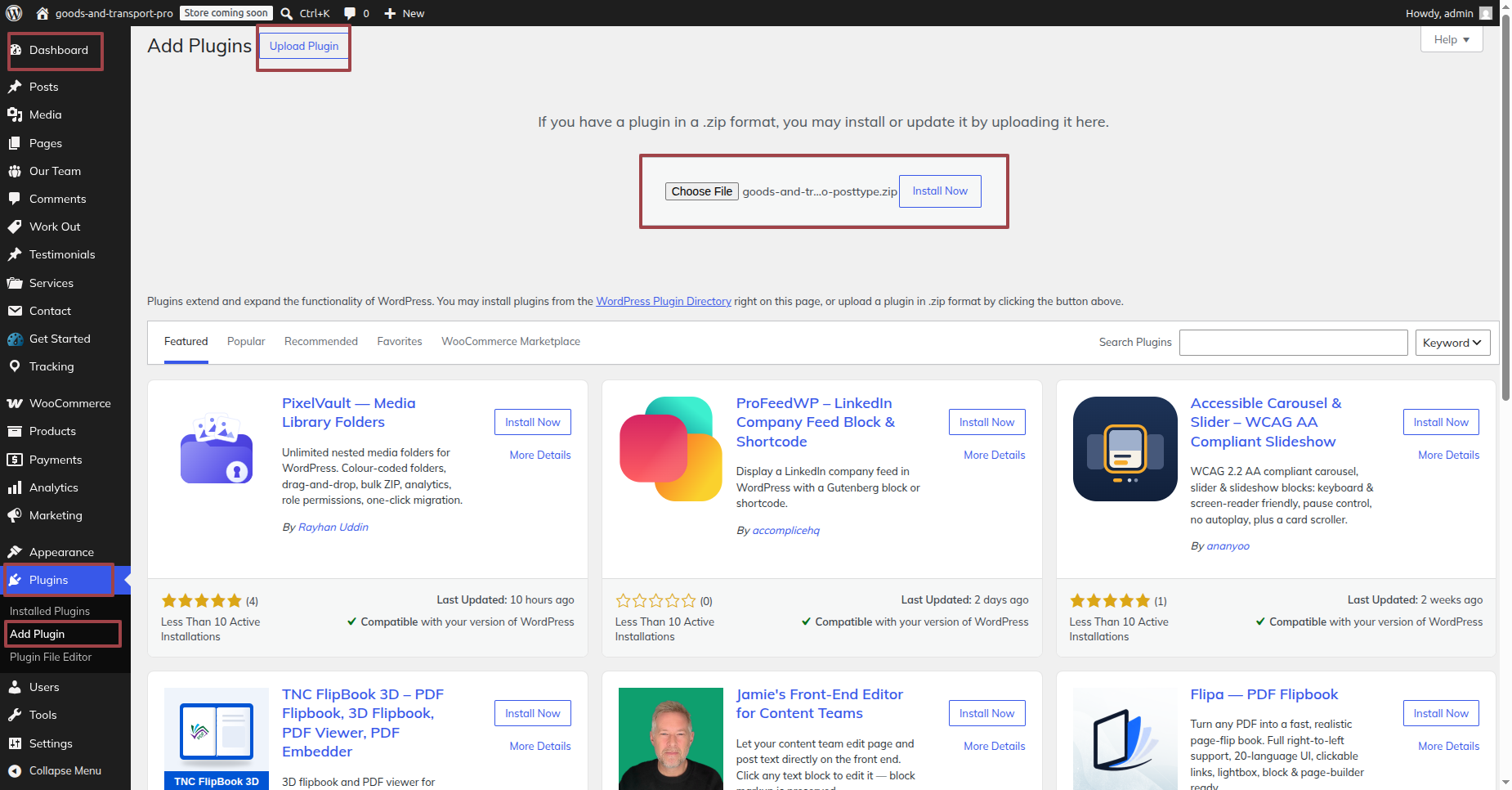Click the Products archive icon
Image resolution: width=1512 pixels, height=790 pixels.
[15, 431]
